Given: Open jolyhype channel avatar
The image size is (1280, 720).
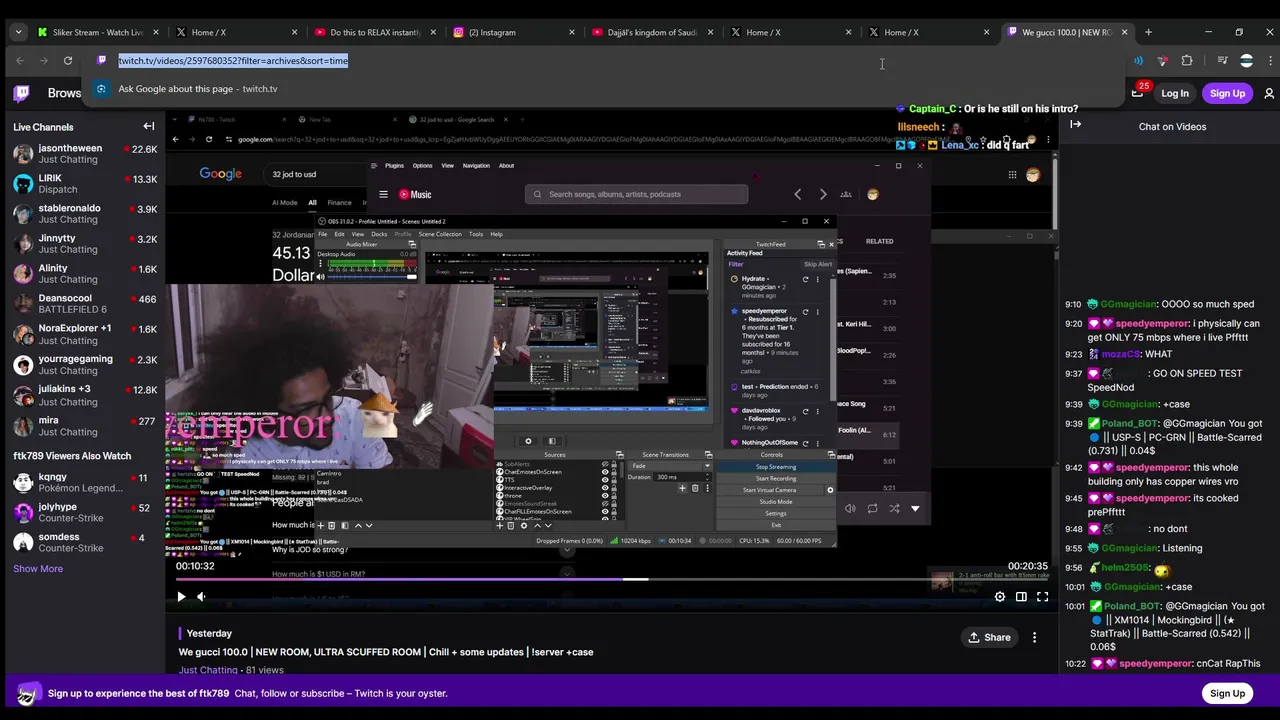Looking at the screenshot, I should (23, 513).
